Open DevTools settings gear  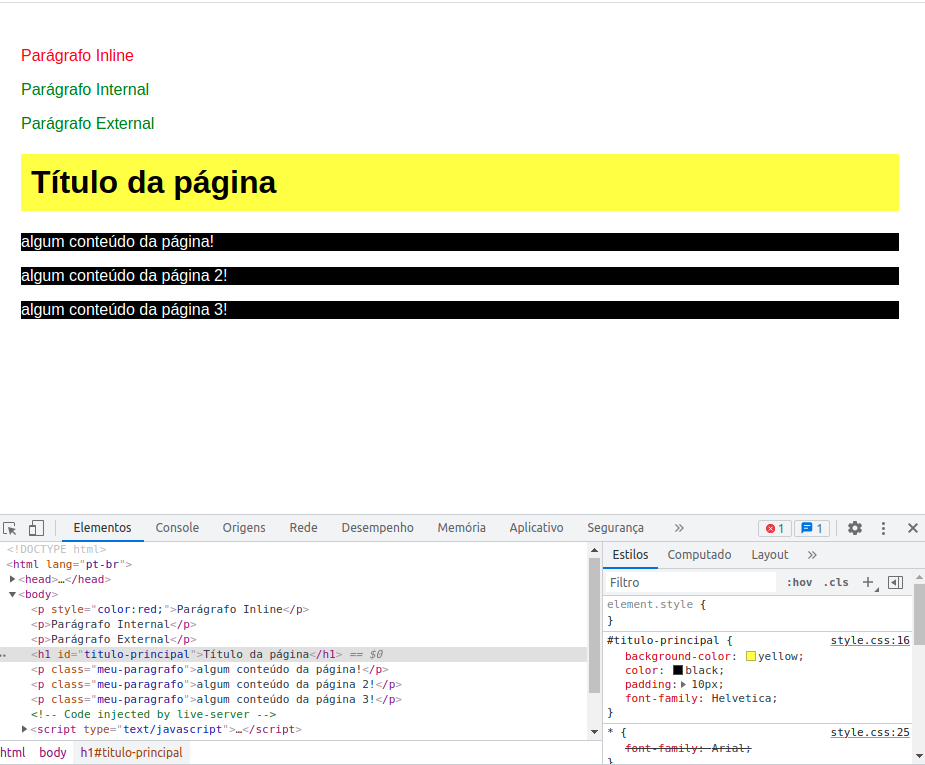(x=855, y=528)
